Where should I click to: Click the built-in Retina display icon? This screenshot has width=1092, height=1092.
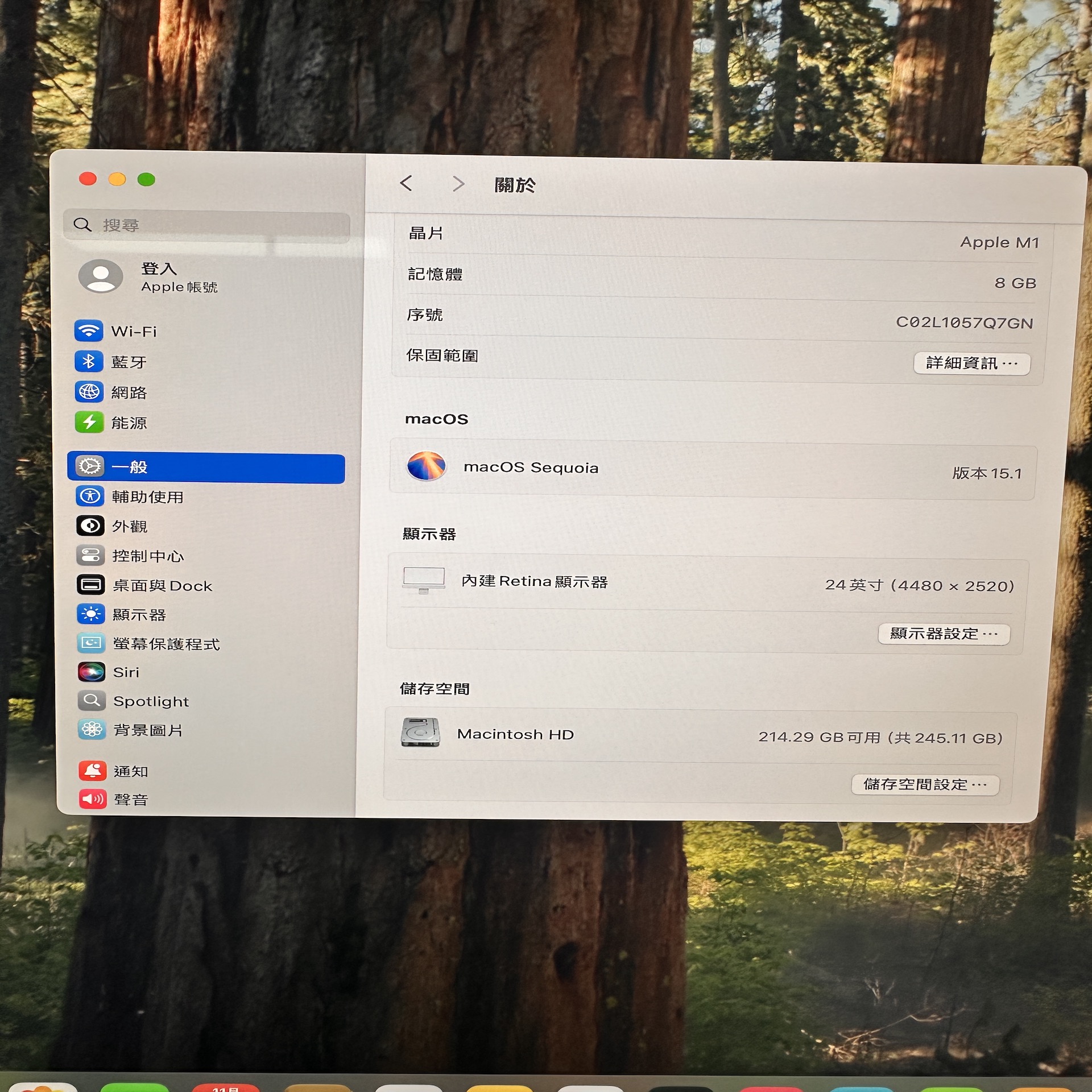(x=424, y=581)
